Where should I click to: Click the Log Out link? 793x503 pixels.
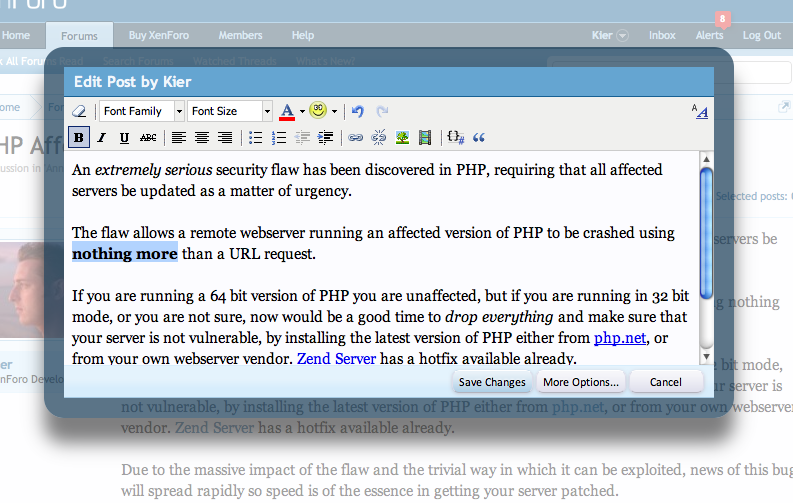click(x=762, y=35)
